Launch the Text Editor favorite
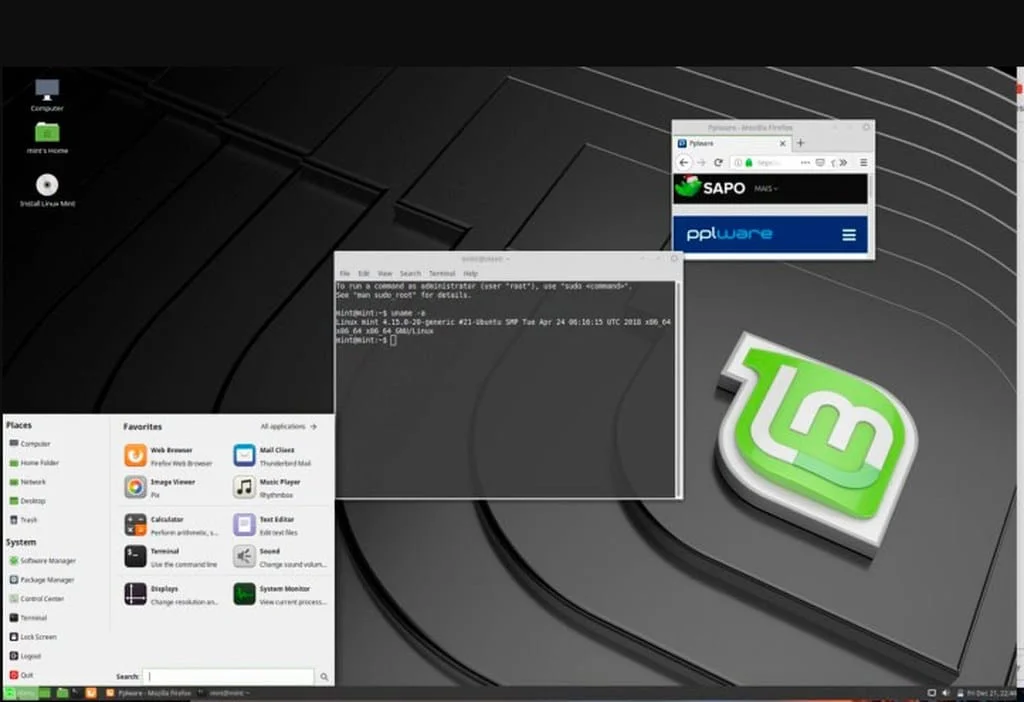This screenshot has width=1024, height=702. point(266,525)
